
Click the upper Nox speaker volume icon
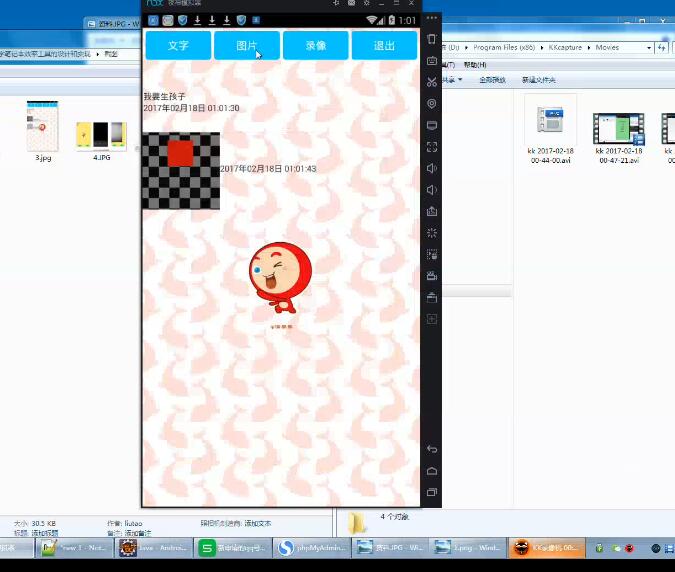point(432,168)
